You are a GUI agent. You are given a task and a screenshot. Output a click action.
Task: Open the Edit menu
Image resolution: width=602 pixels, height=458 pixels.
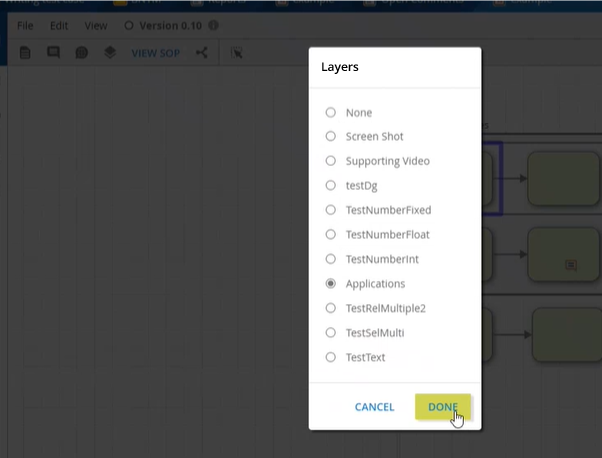pyautogui.click(x=59, y=25)
